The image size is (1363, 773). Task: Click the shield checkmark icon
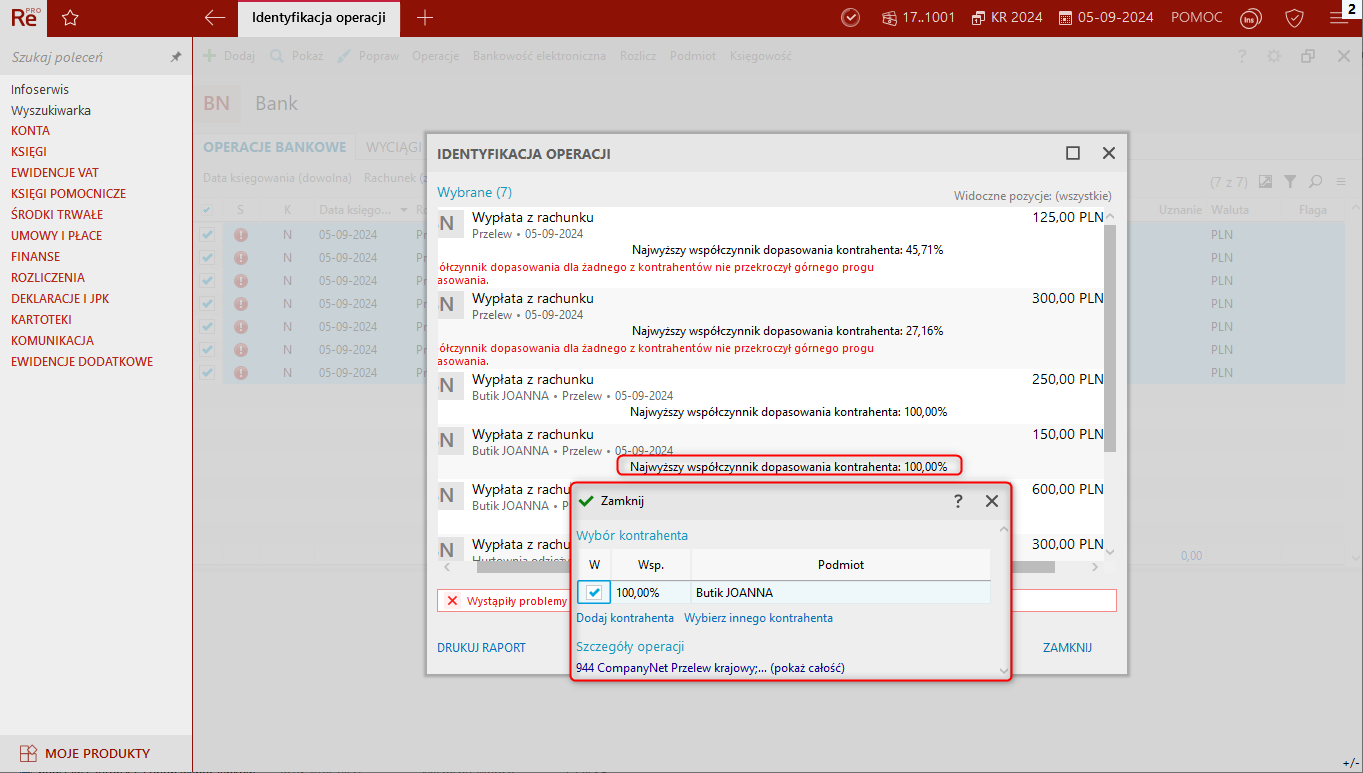(x=1294, y=18)
